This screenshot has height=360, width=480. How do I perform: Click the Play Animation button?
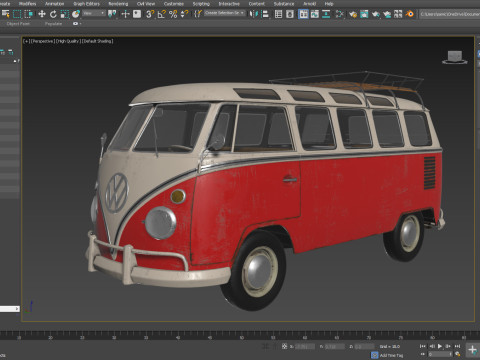click(x=440, y=346)
